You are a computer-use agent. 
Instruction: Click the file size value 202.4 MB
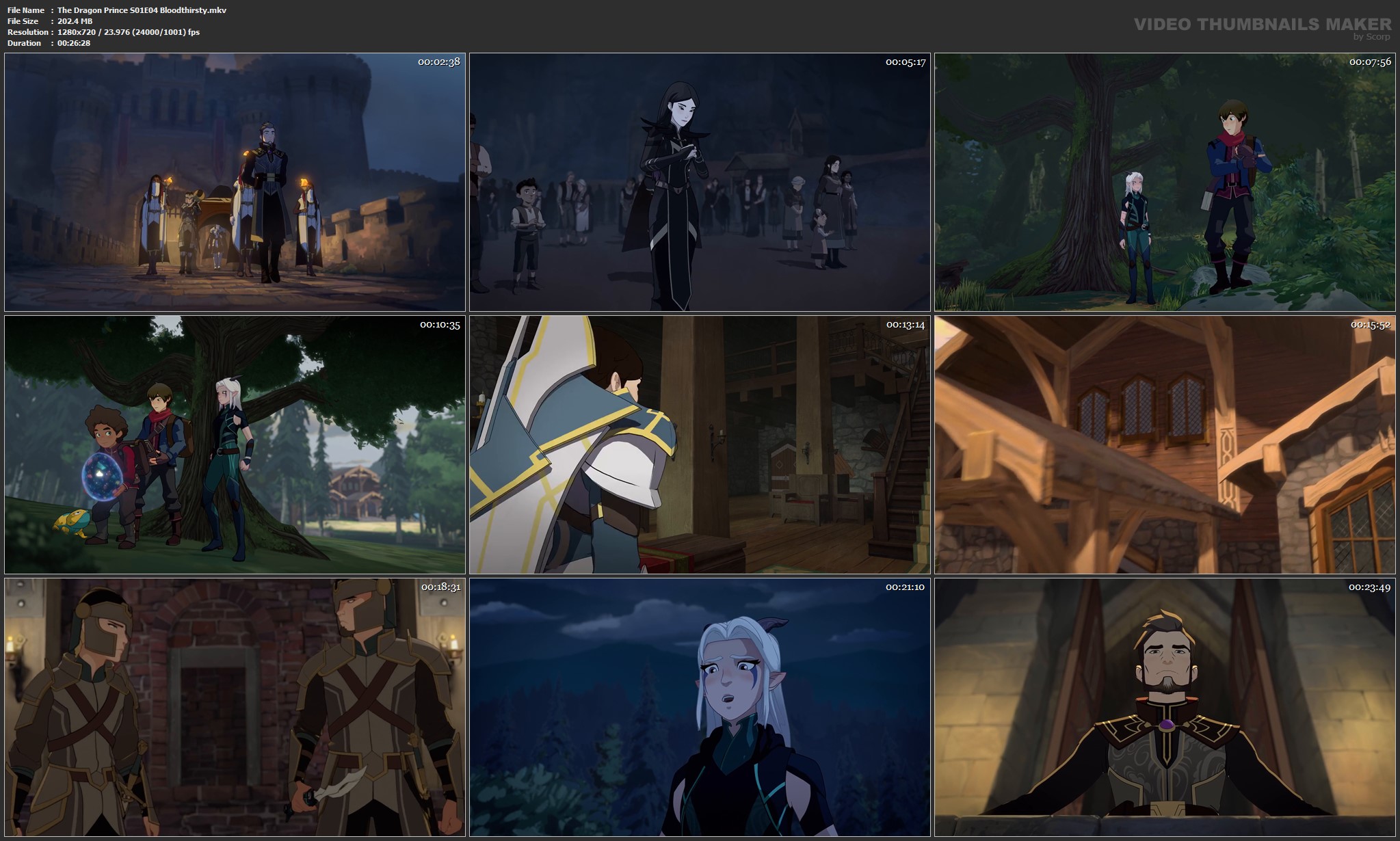click(x=75, y=21)
